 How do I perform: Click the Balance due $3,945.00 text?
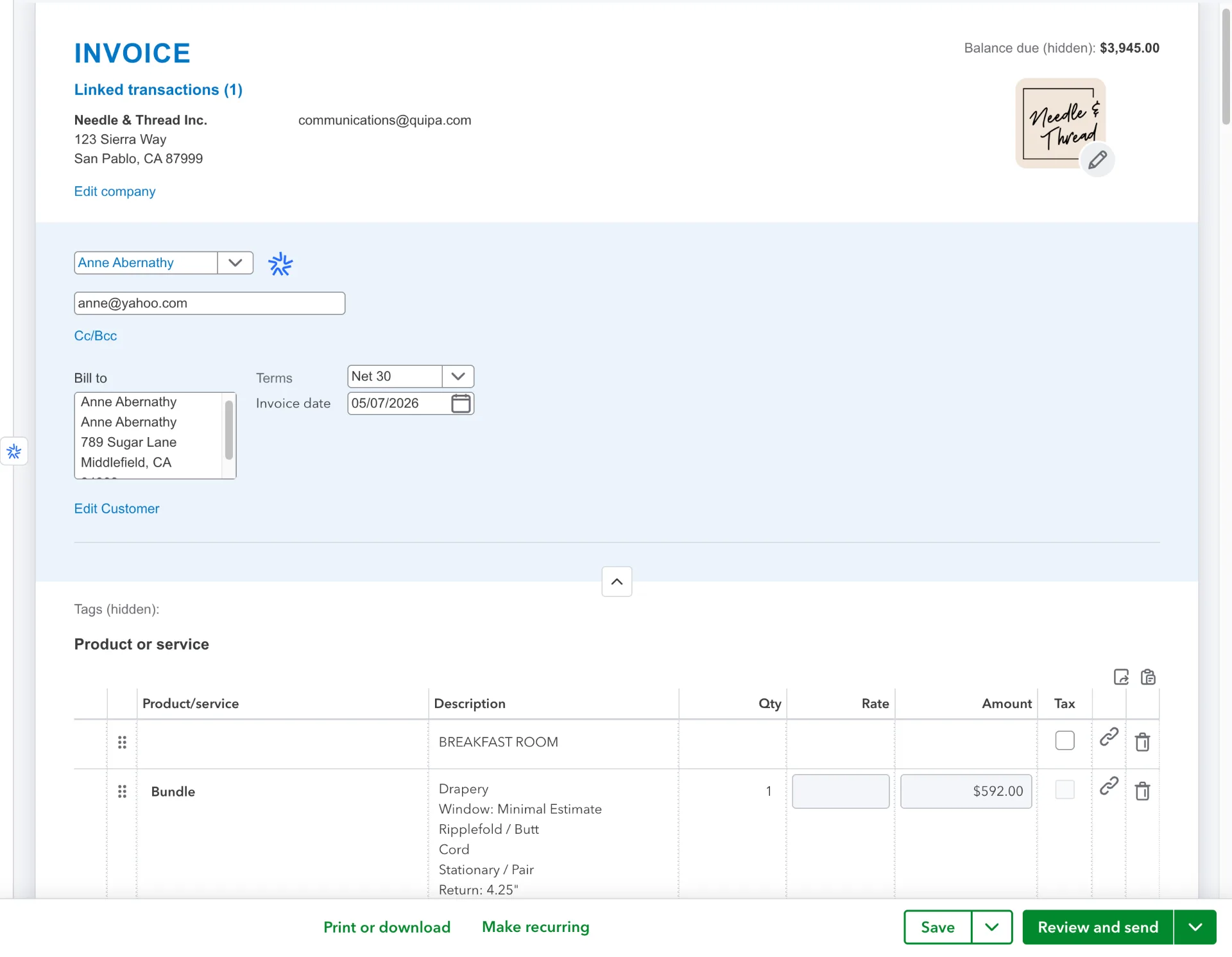1061,48
